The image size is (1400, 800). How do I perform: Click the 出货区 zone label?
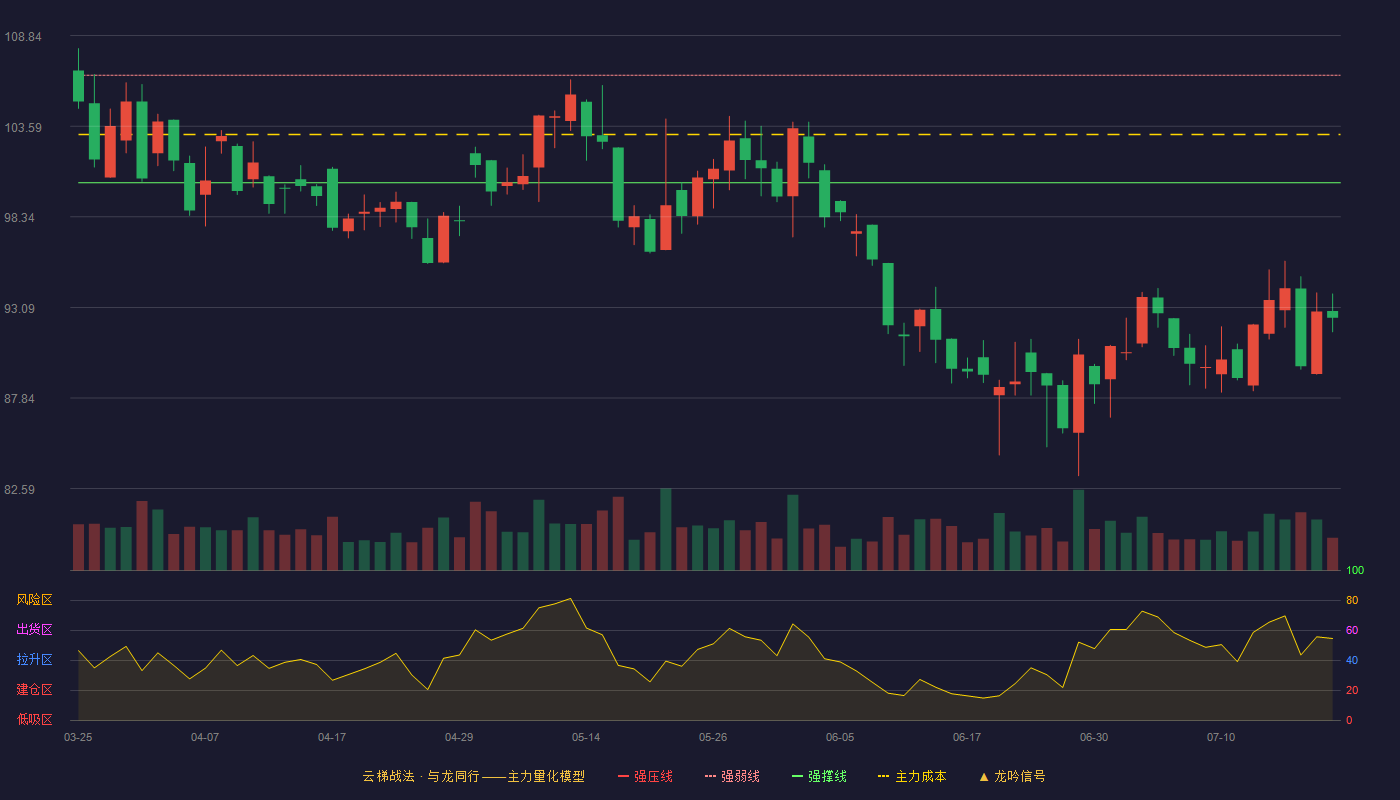tap(34, 630)
